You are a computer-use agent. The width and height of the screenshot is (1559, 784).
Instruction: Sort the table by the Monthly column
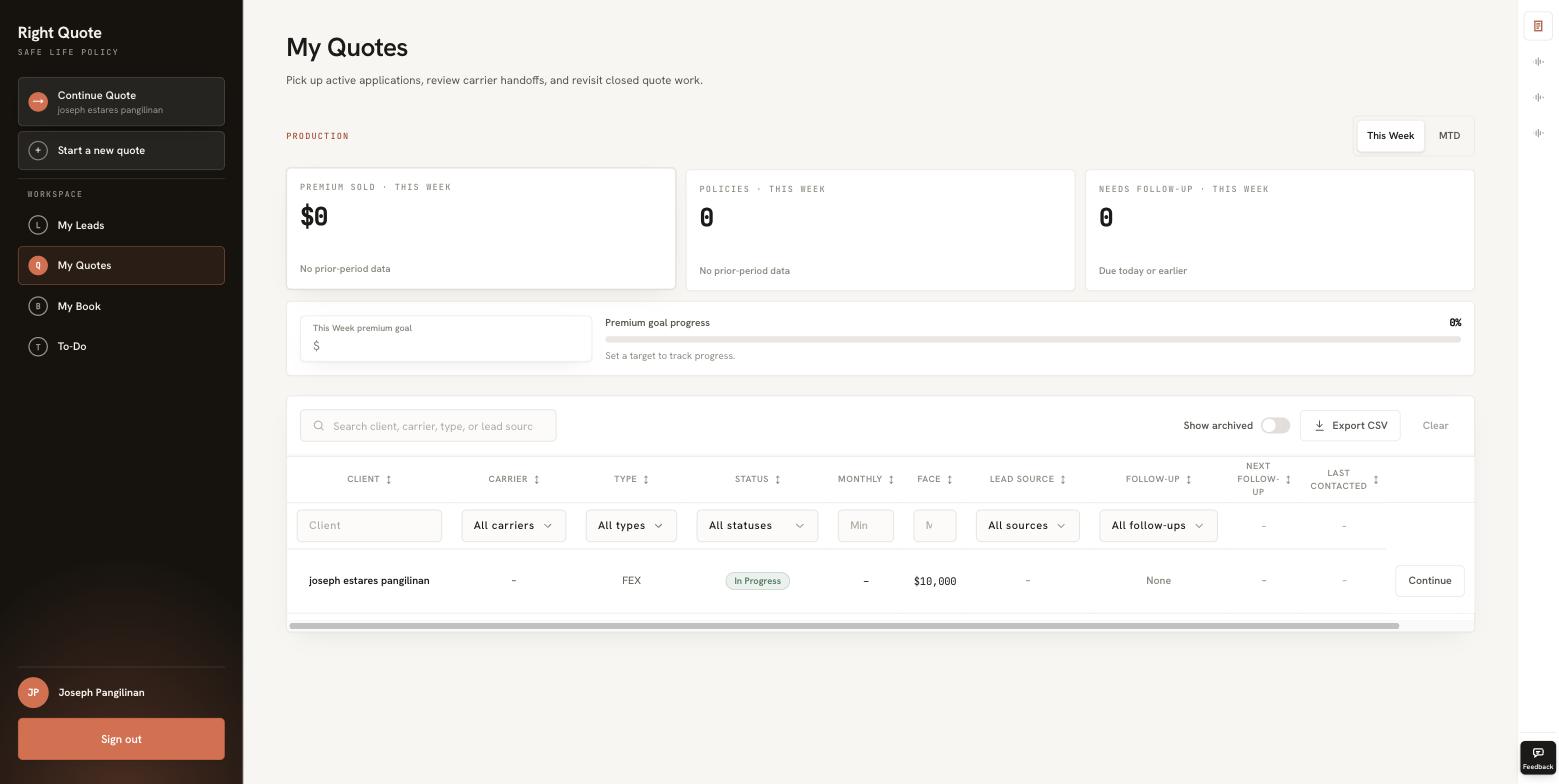click(866, 479)
